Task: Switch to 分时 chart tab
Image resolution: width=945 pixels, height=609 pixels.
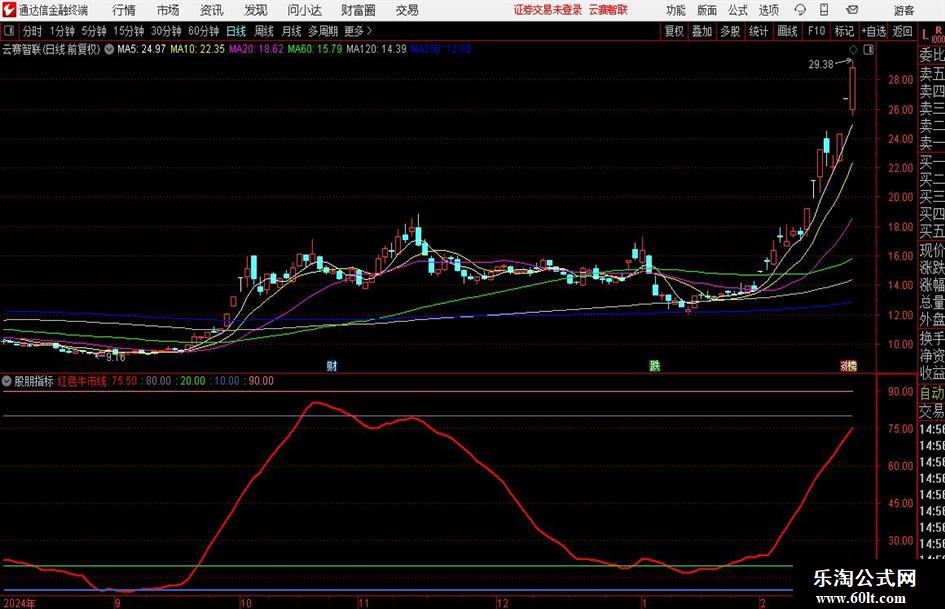Action: click(33, 31)
